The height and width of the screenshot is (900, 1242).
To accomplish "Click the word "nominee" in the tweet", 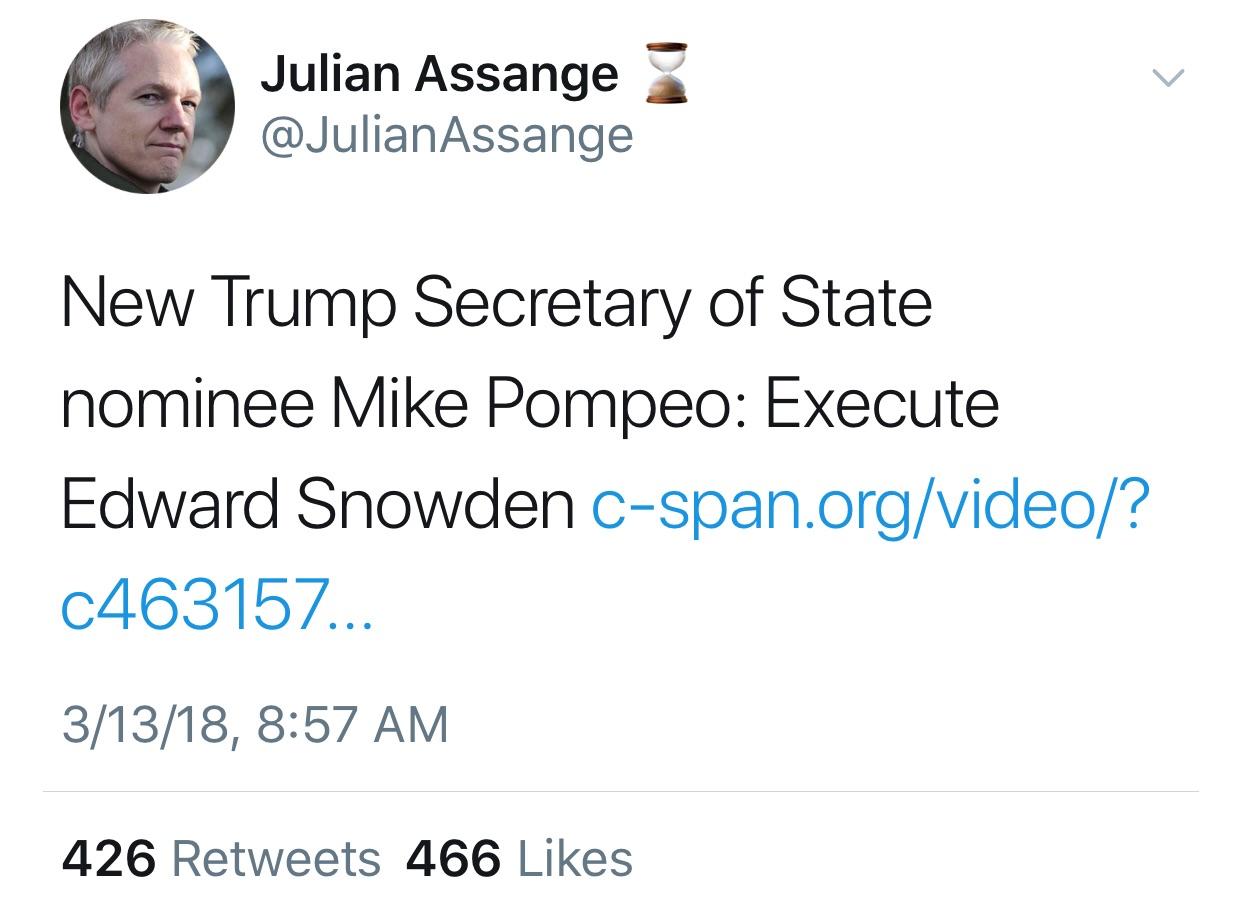I will 187,405.
